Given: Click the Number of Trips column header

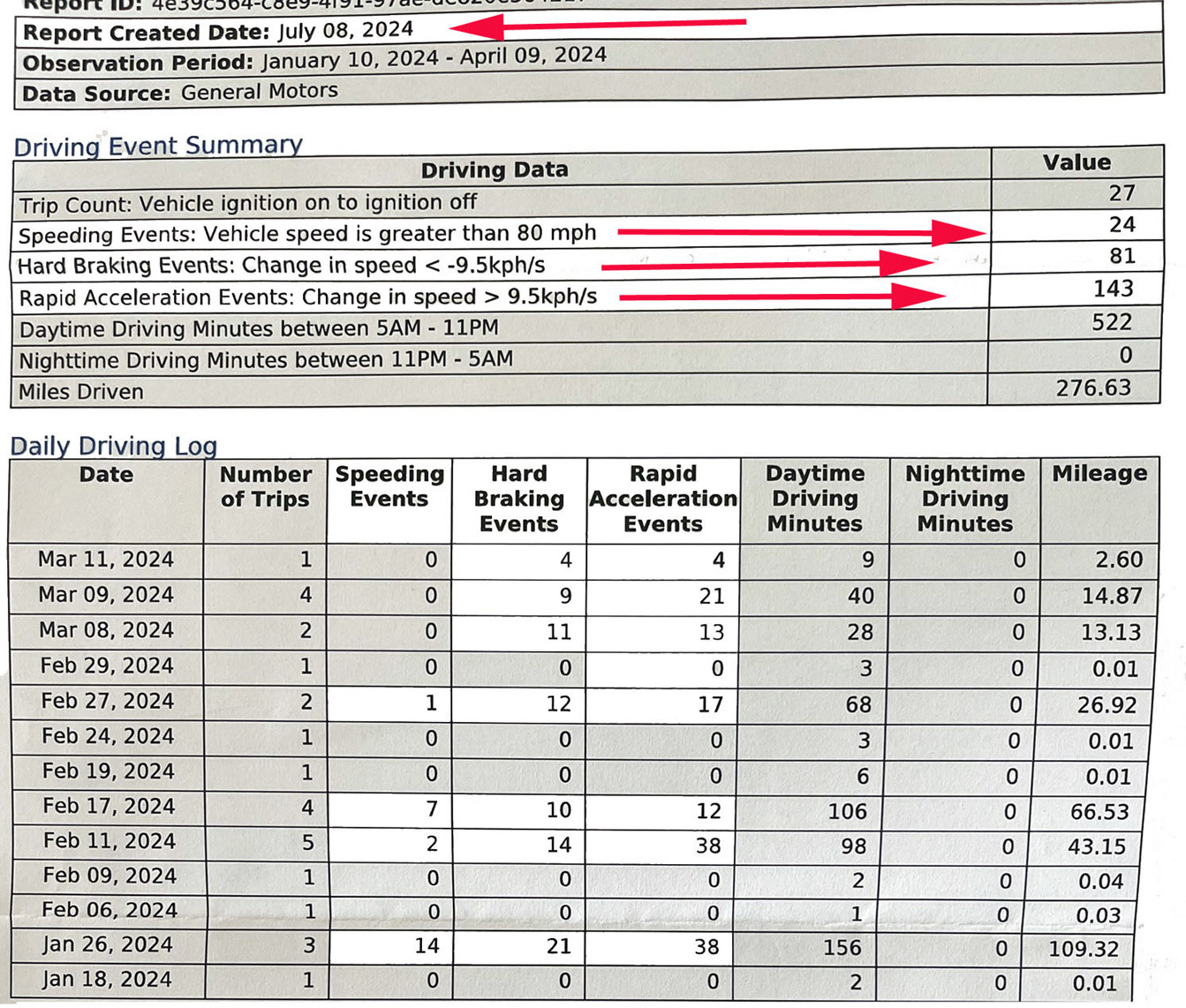Looking at the screenshot, I should click(265, 487).
